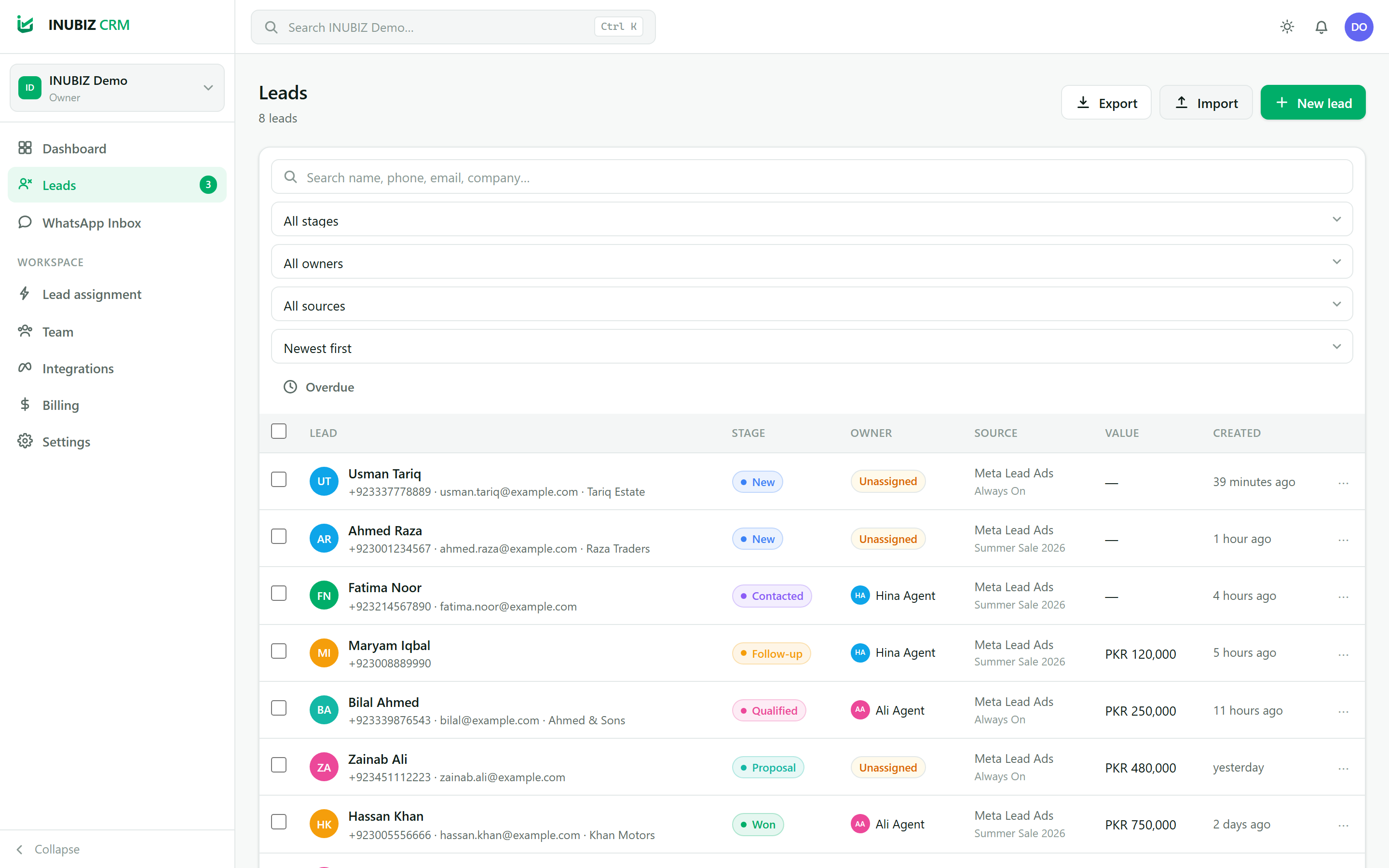Open row actions for Fatima Noor
Image resolution: width=1389 pixels, height=868 pixels.
[1343, 597]
